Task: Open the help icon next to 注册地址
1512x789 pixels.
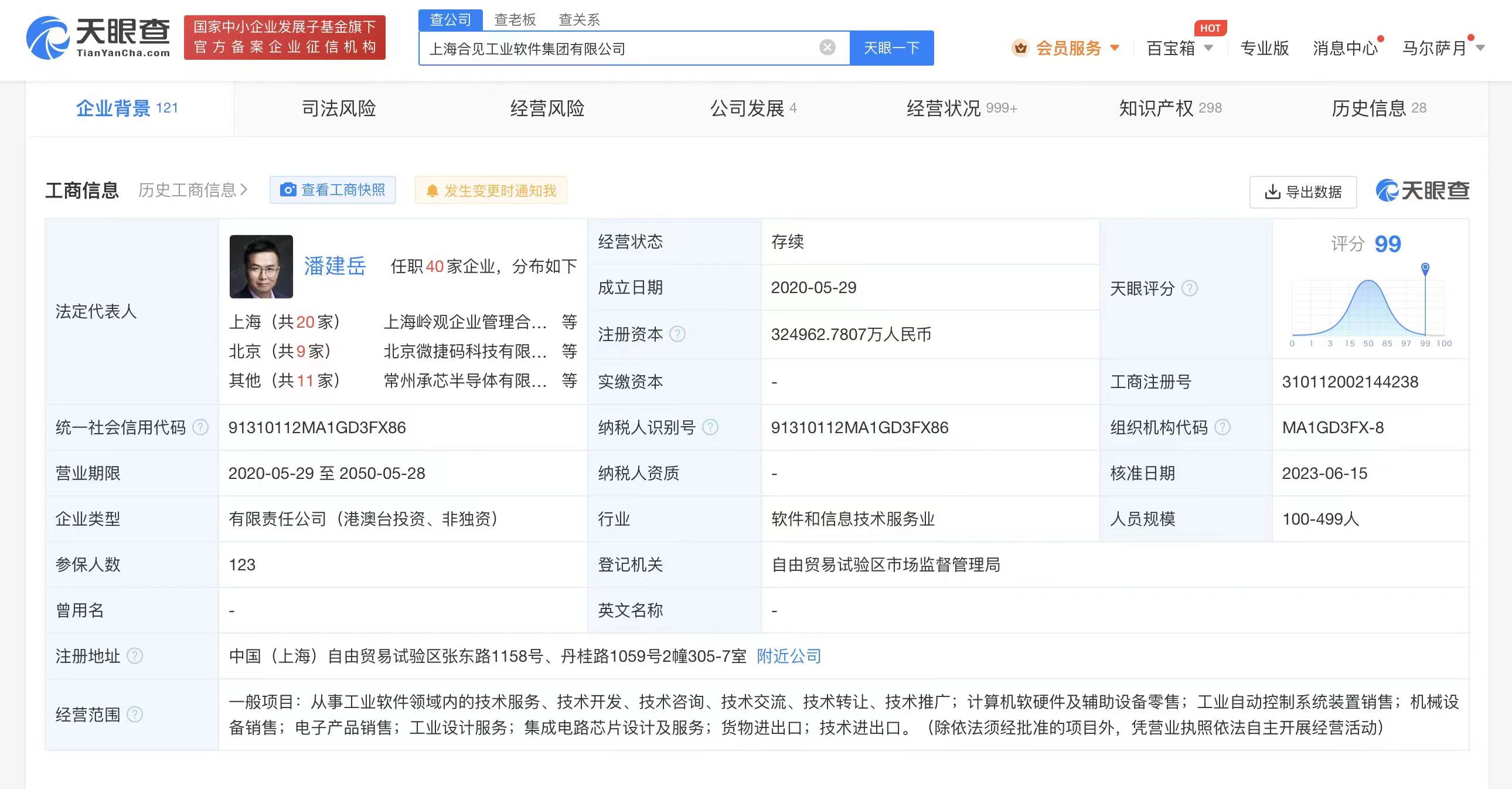Action: 134,656
